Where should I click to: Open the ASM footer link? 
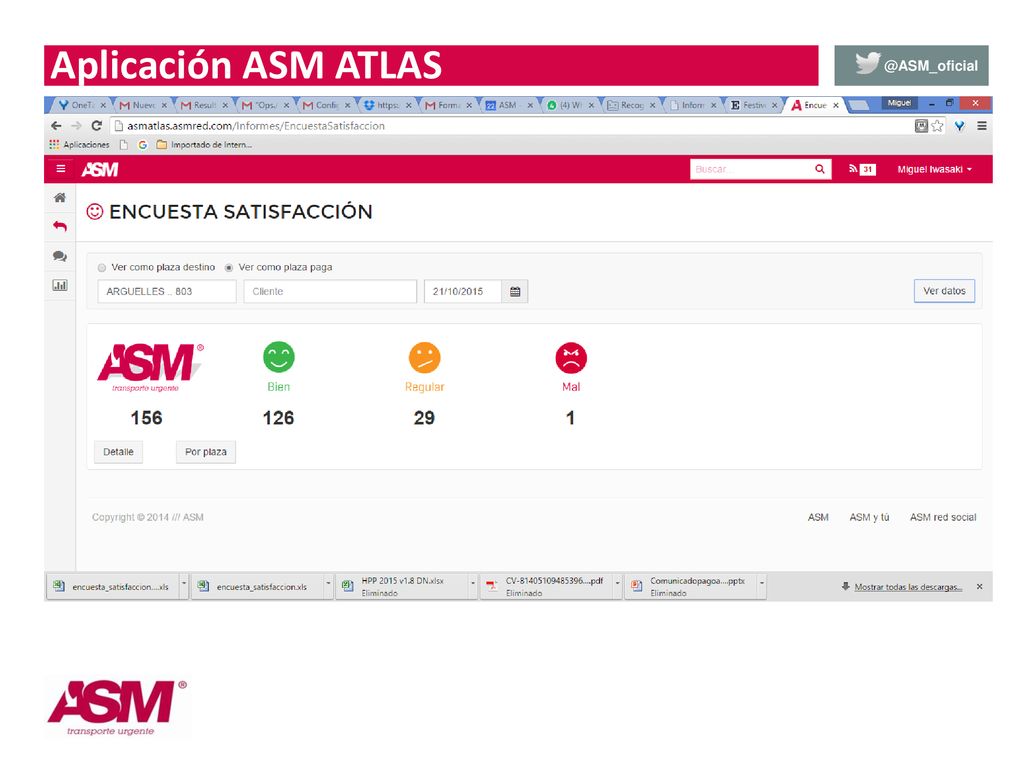pos(818,517)
